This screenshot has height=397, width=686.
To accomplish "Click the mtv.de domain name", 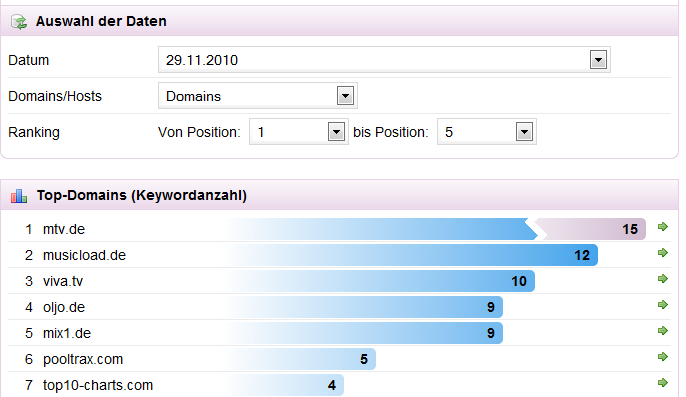I will [x=64, y=229].
